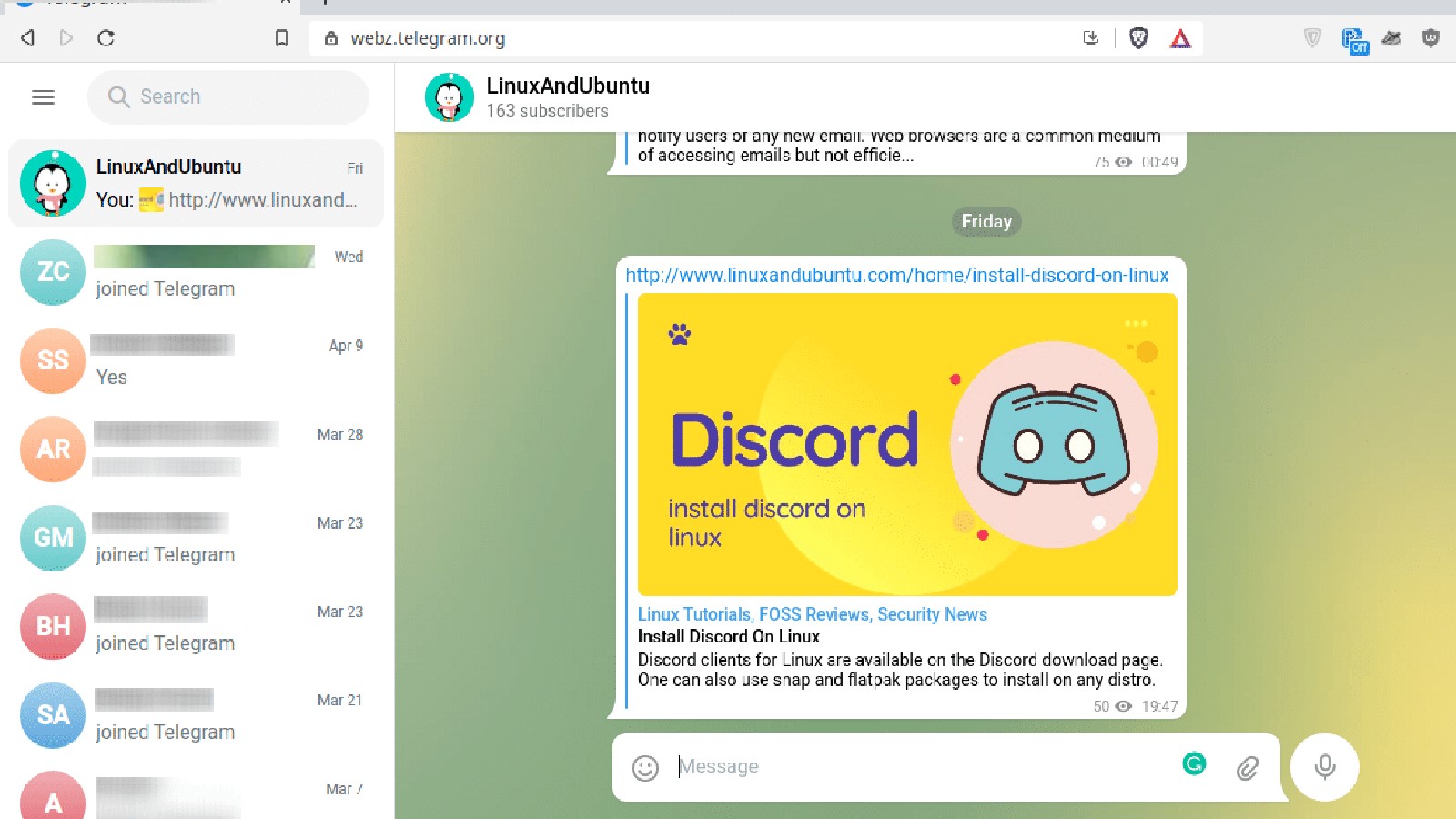Click the emoji smiley icon
The width and height of the screenshot is (1456, 819).
point(645,768)
